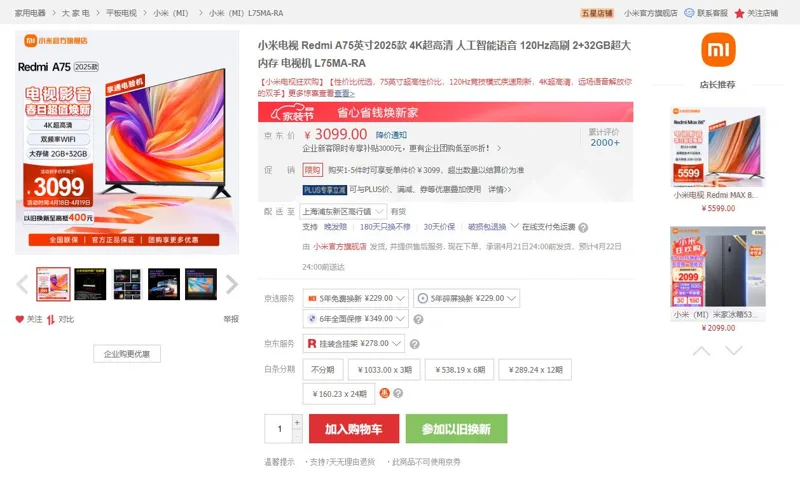This screenshot has width=800, height=477.
Task: Select ¥538.19 x 6期 installment option
Action: [x=460, y=370]
